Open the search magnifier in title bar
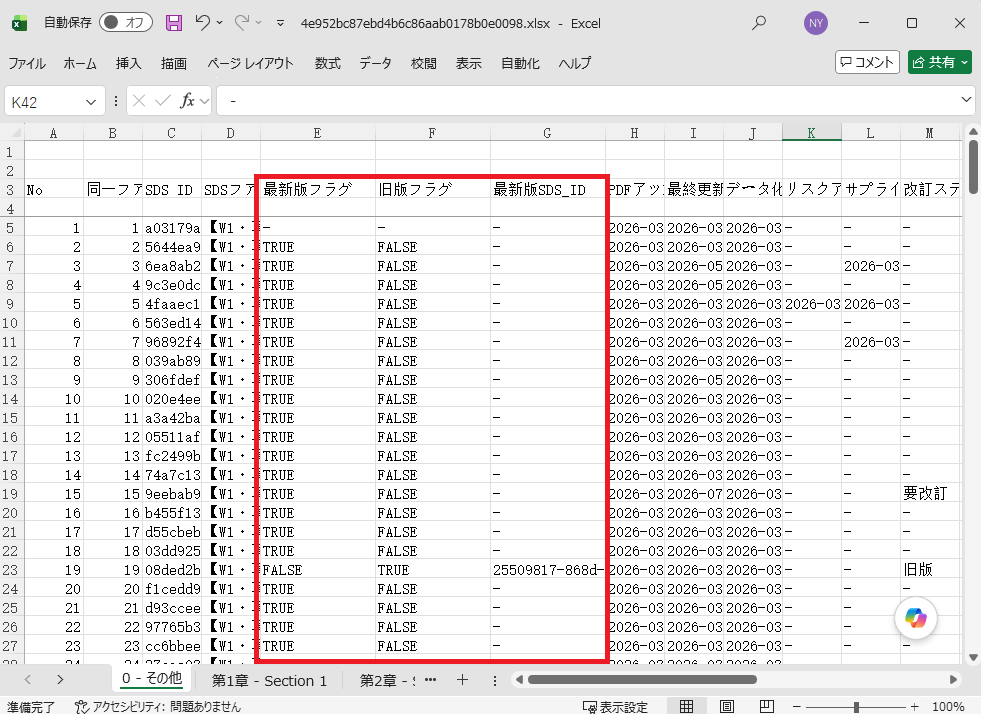 point(759,23)
